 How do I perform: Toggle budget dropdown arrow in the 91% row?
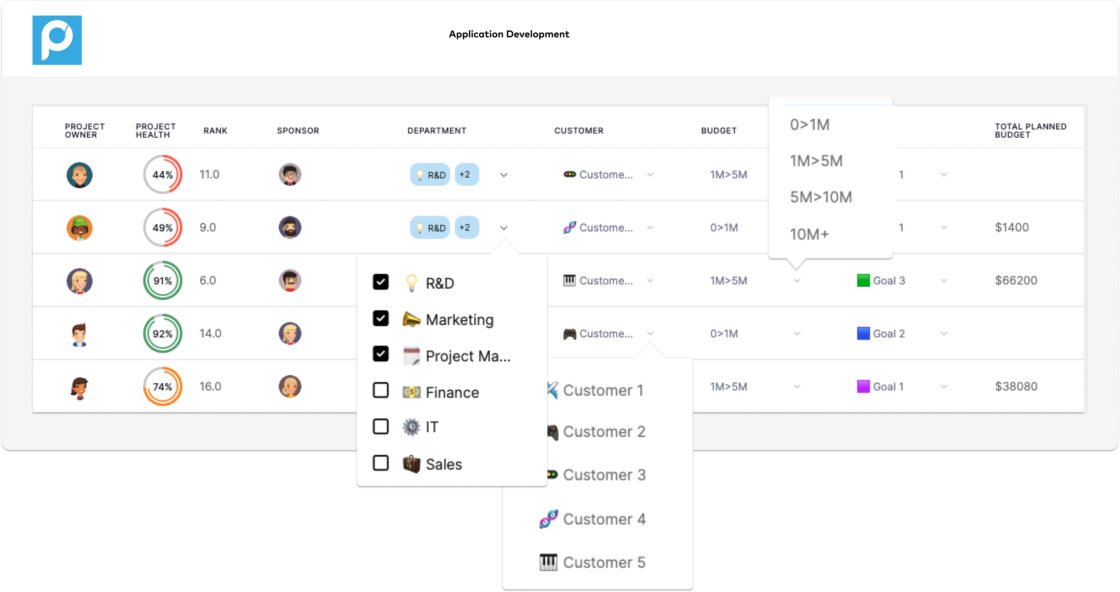797,281
